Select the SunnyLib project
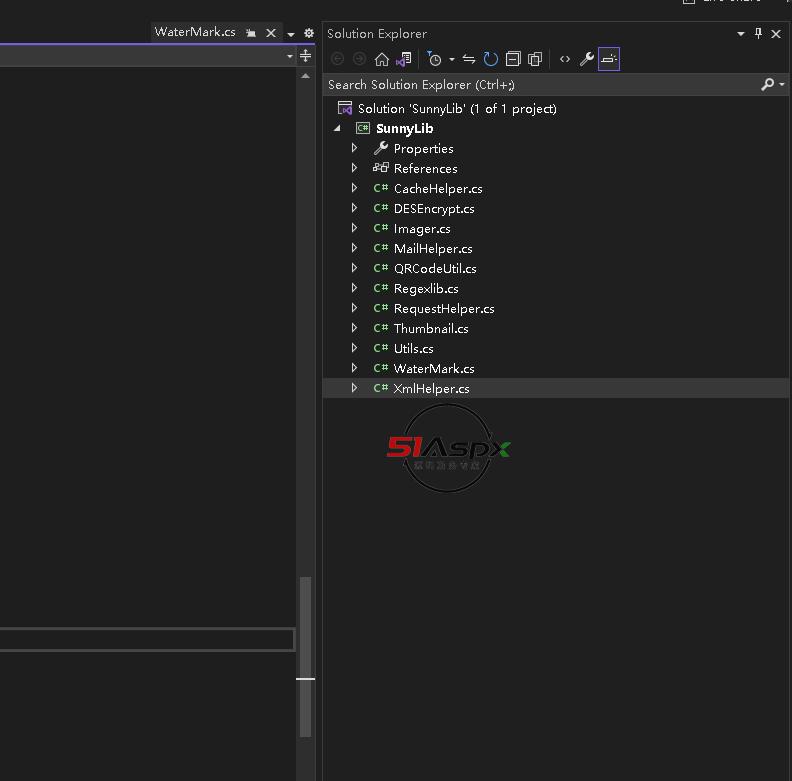This screenshot has height=781, width=792. tap(405, 128)
